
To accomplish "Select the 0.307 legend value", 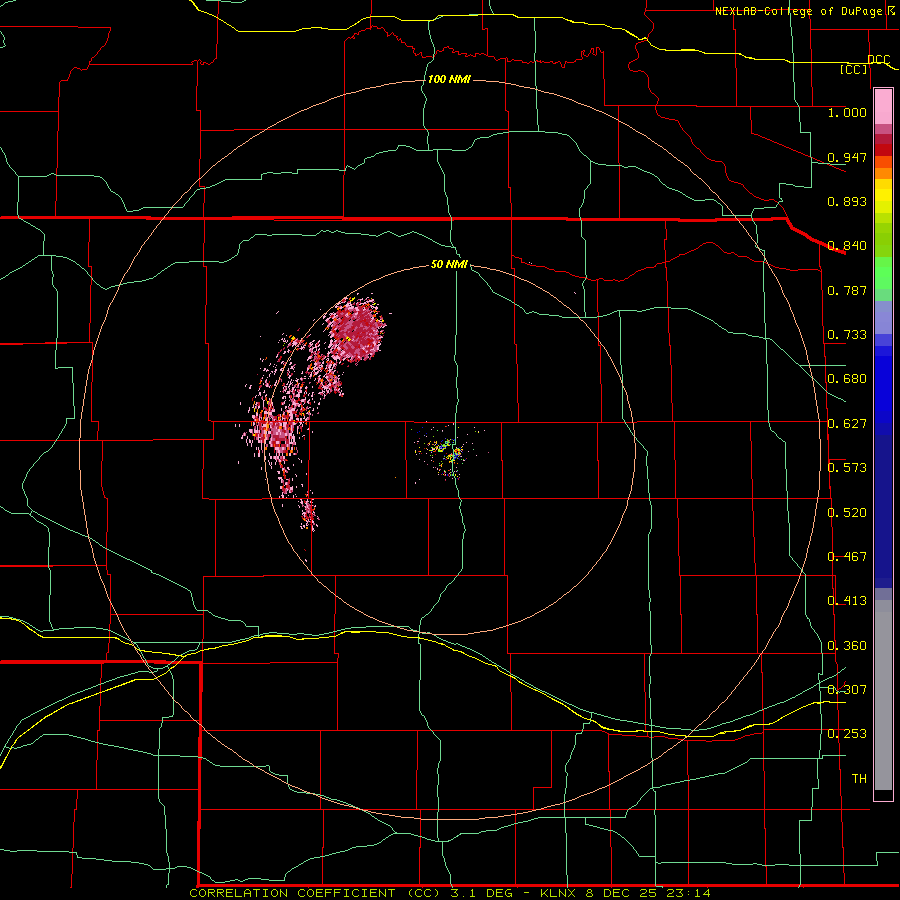I will (x=847, y=689).
